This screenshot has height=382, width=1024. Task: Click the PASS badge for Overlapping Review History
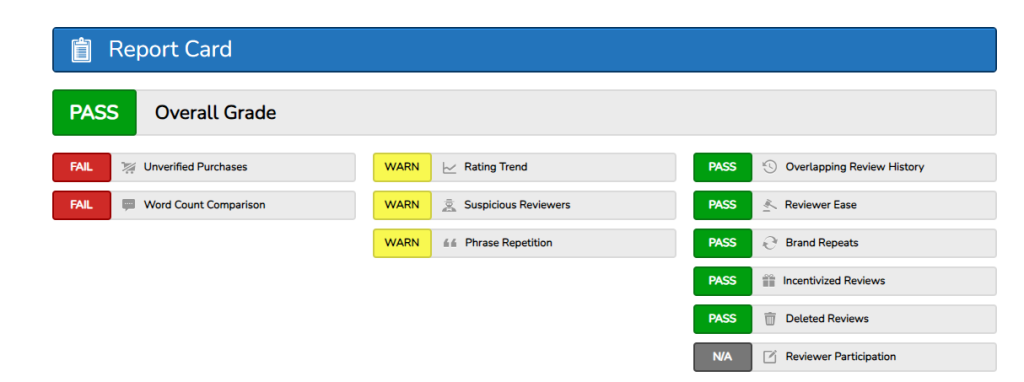click(x=723, y=167)
